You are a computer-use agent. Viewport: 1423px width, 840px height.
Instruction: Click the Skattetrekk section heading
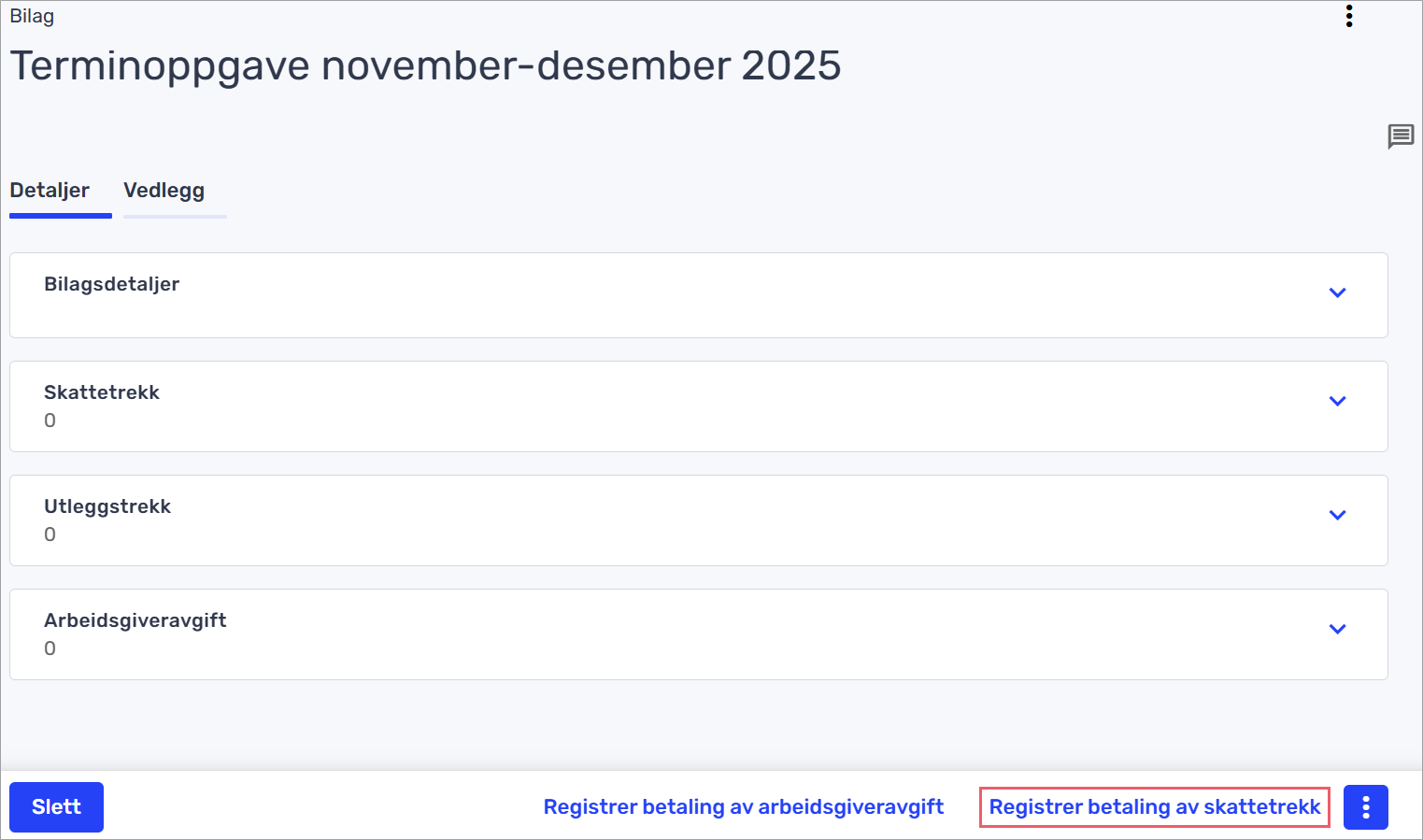pyautogui.click(x=102, y=392)
